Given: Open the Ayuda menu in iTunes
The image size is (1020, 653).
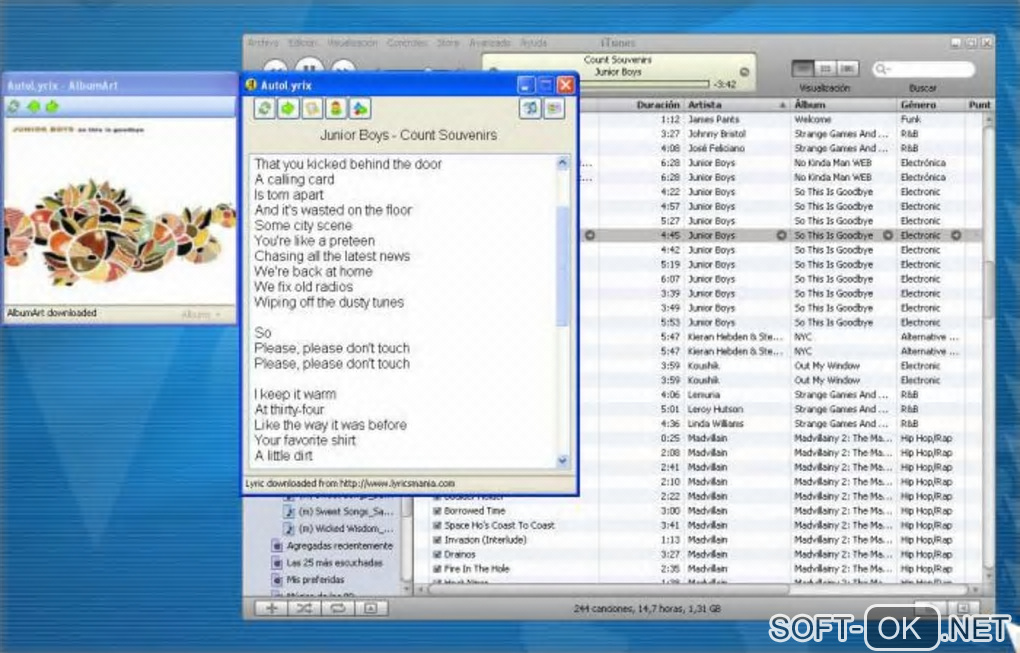Looking at the screenshot, I should click(533, 43).
